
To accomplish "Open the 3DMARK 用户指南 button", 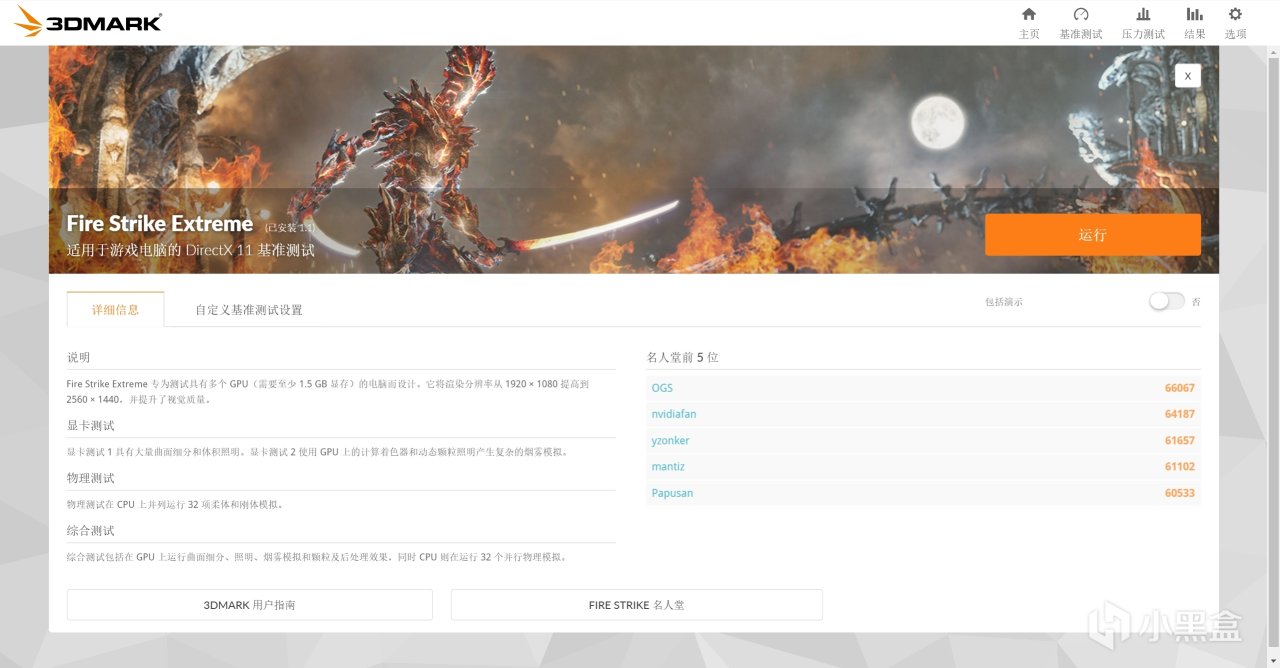I will [250, 605].
